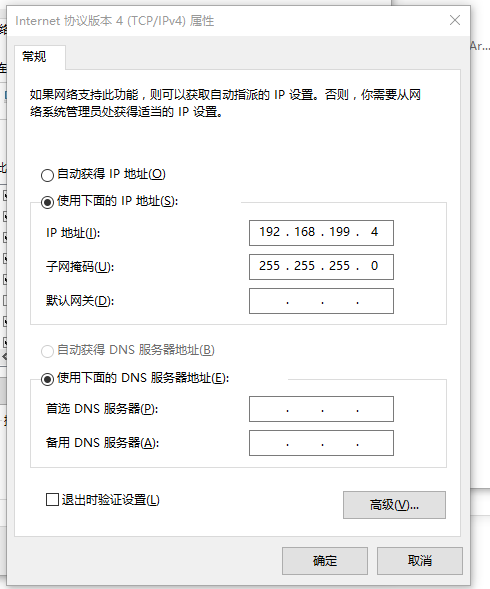Select 自动获得 IP 地址 radio option
Screen dimensions: 490x589
click(47, 175)
